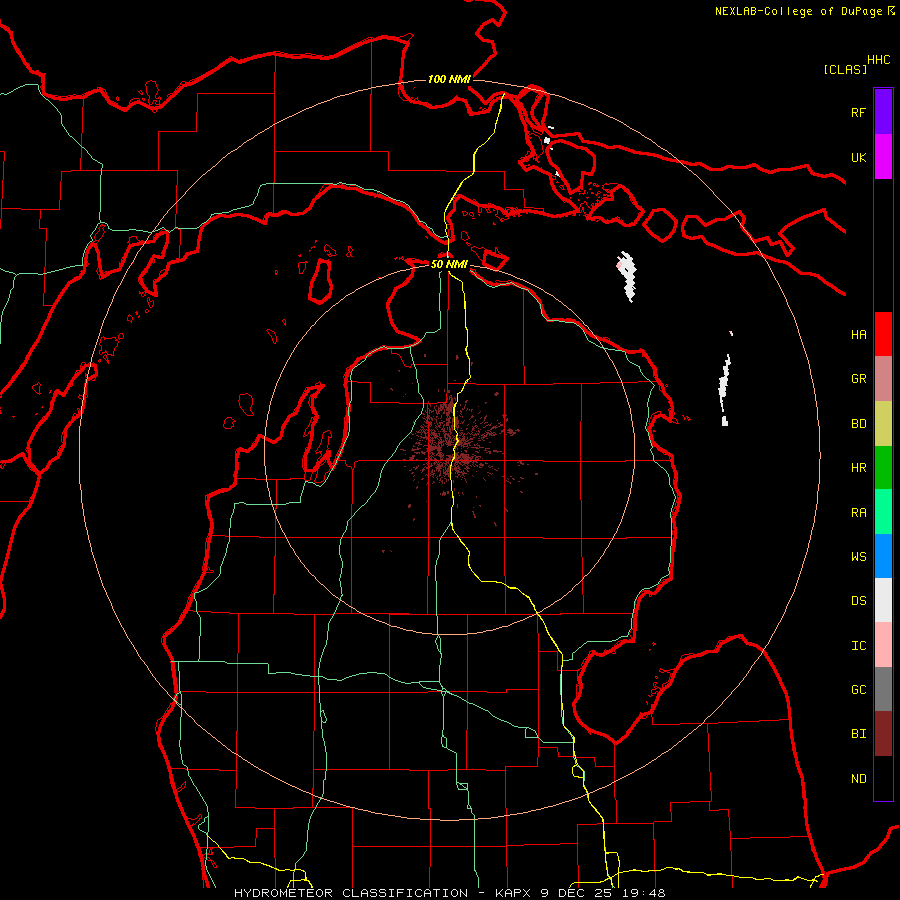Click the RF purple legend swatch

(x=883, y=112)
